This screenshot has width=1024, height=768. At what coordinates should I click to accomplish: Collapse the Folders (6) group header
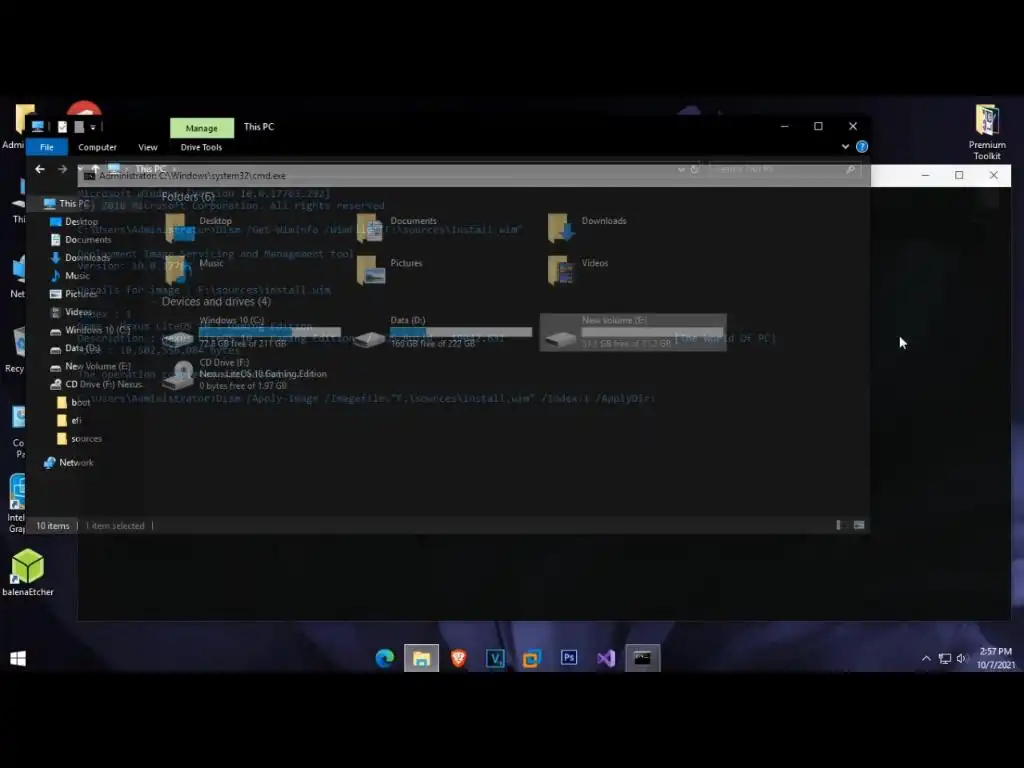pos(188,197)
